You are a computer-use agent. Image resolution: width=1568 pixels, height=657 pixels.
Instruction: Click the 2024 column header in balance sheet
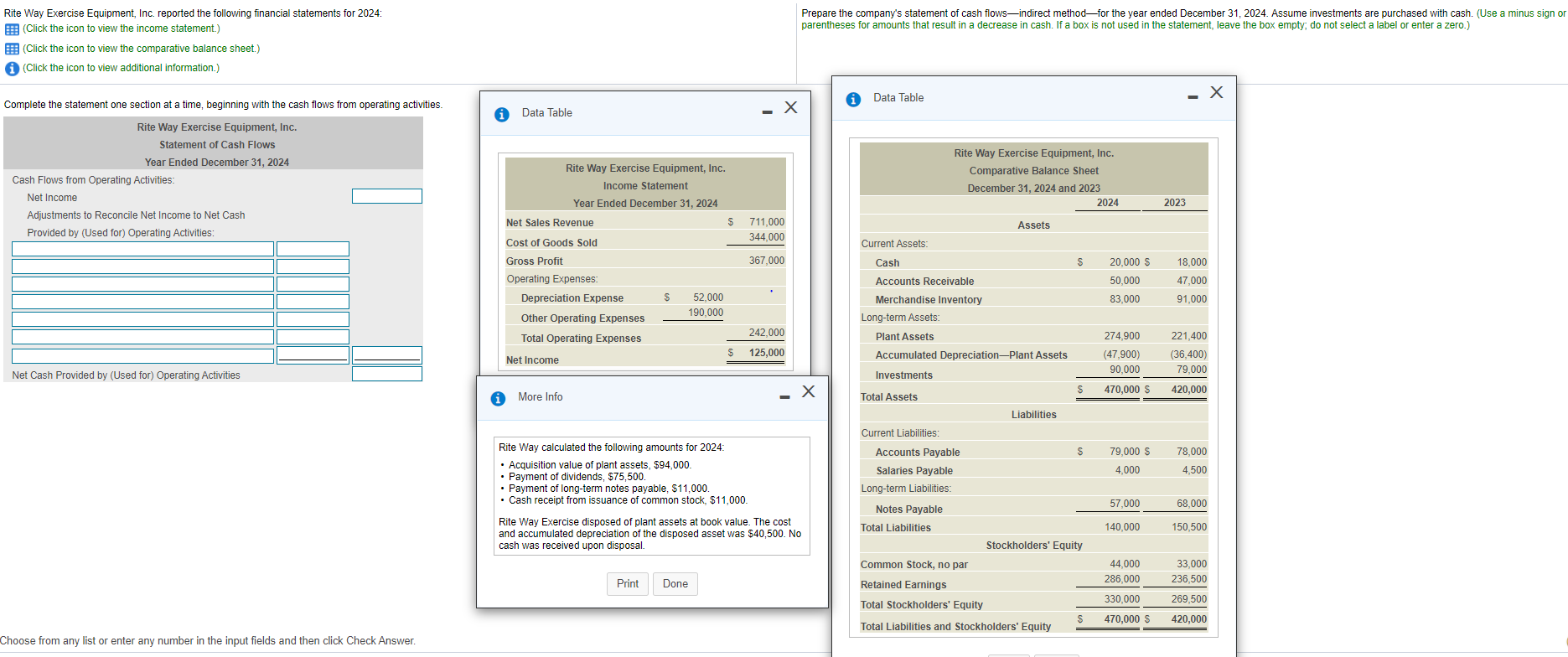pos(1108,203)
